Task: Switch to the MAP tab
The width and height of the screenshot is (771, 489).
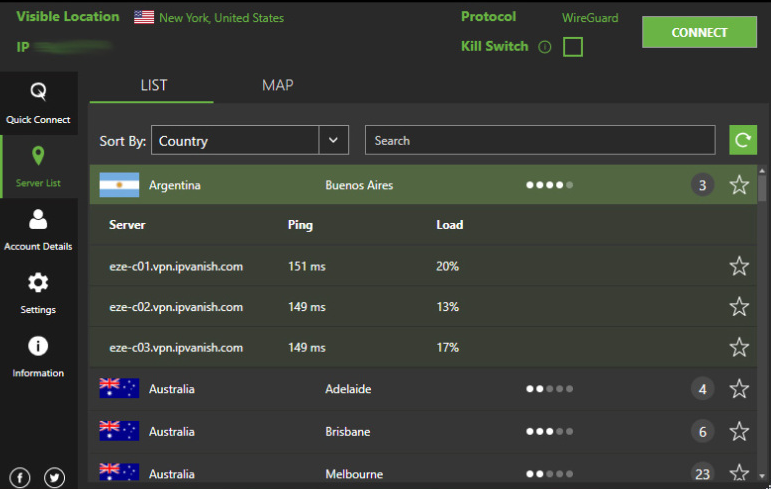Action: click(277, 85)
